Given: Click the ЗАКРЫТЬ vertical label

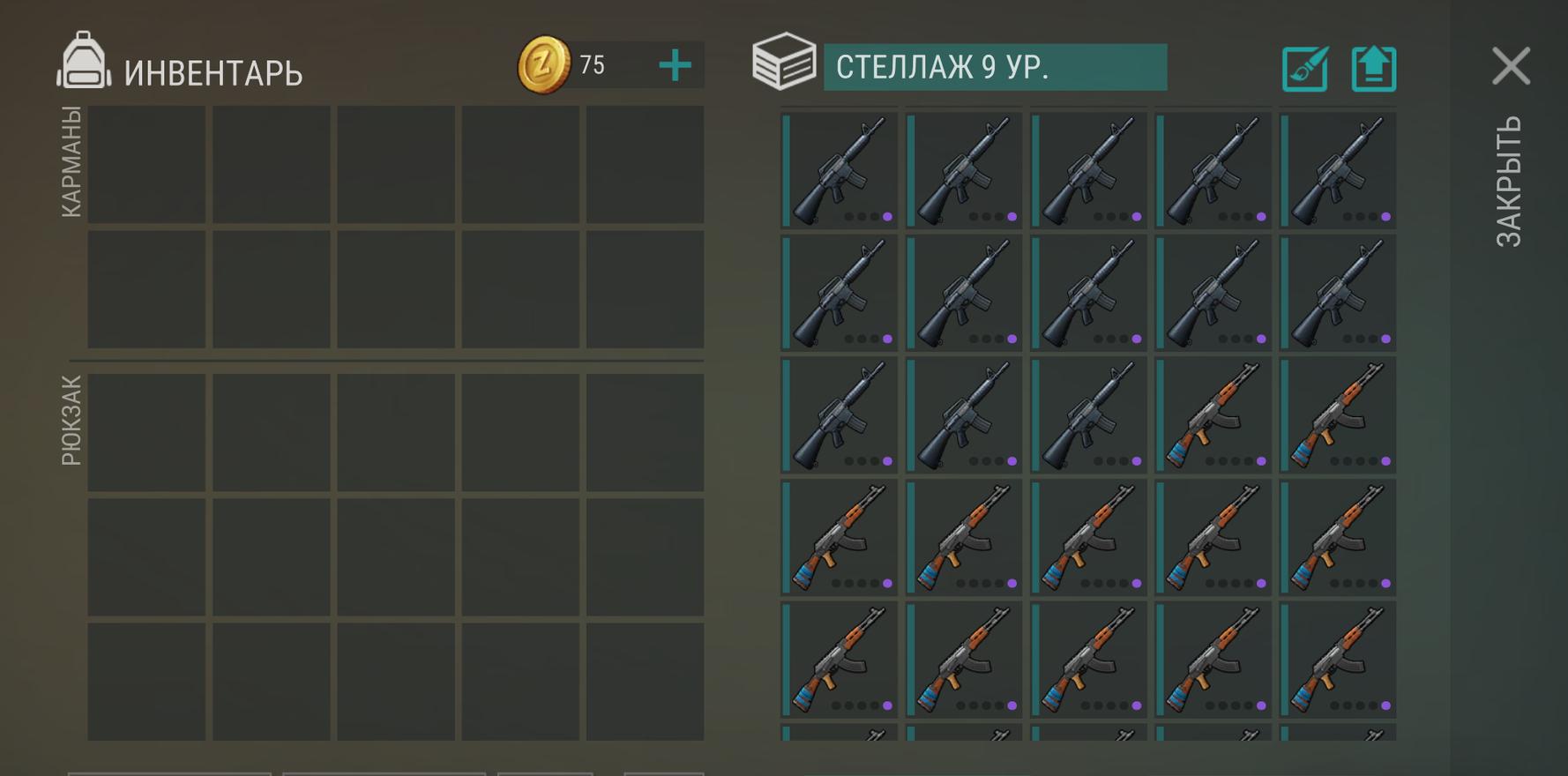Looking at the screenshot, I should point(1509,182).
